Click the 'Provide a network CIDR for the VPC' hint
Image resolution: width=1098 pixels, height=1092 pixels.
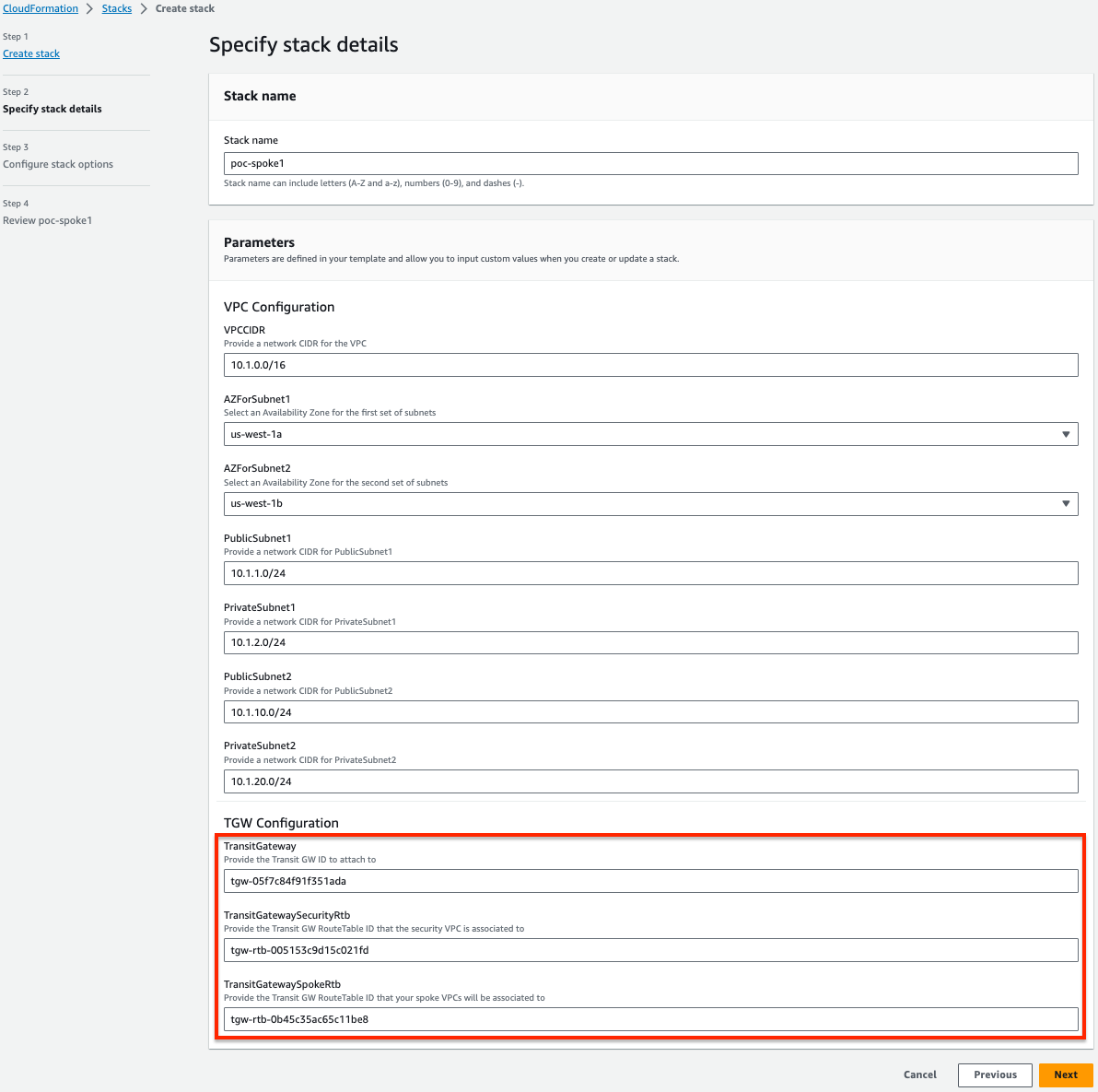296,344
